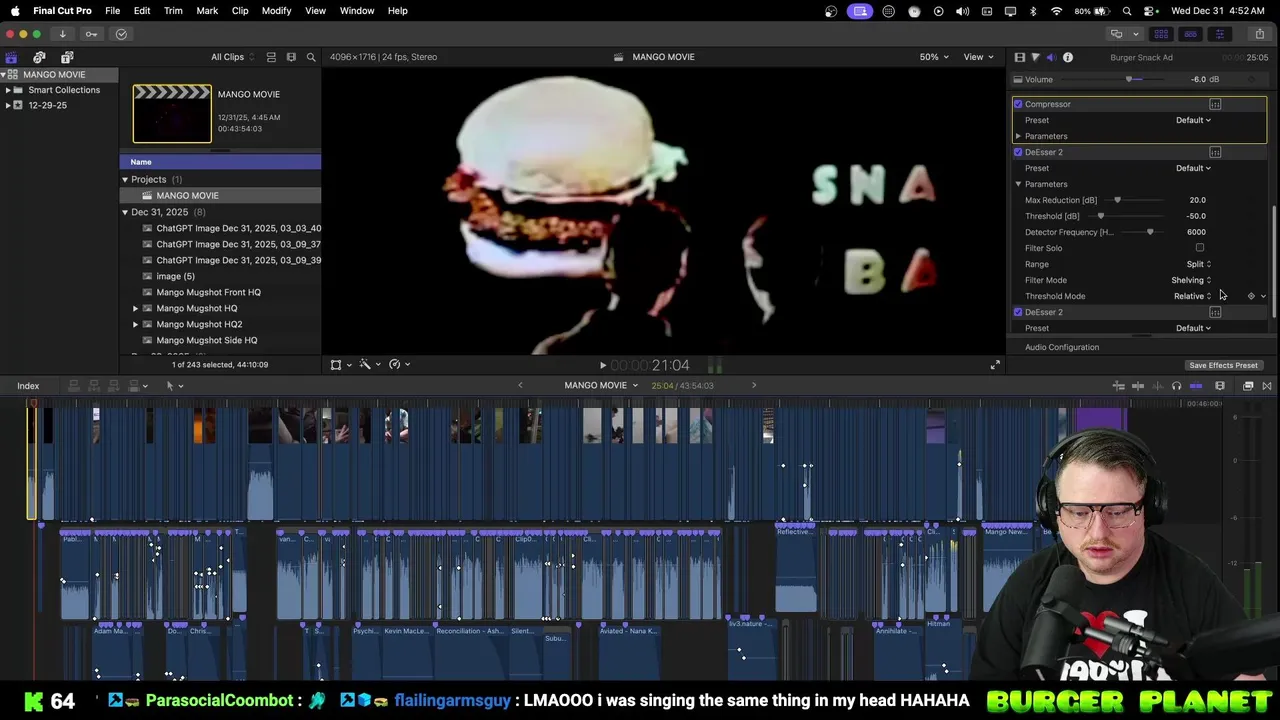Open the Trim menu
Image resolution: width=1280 pixels, height=720 pixels.
(173, 11)
